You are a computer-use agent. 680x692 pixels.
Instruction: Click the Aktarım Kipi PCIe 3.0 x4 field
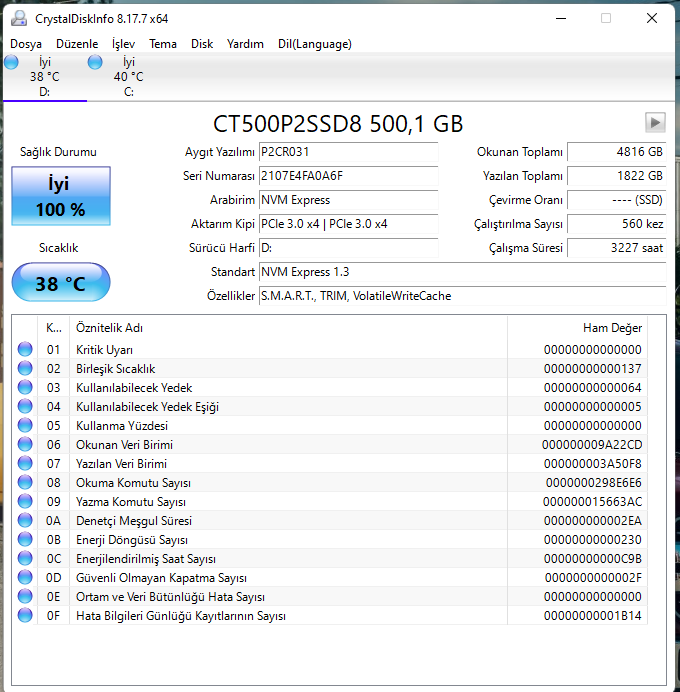pyautogui.click(x=348, y=224)
